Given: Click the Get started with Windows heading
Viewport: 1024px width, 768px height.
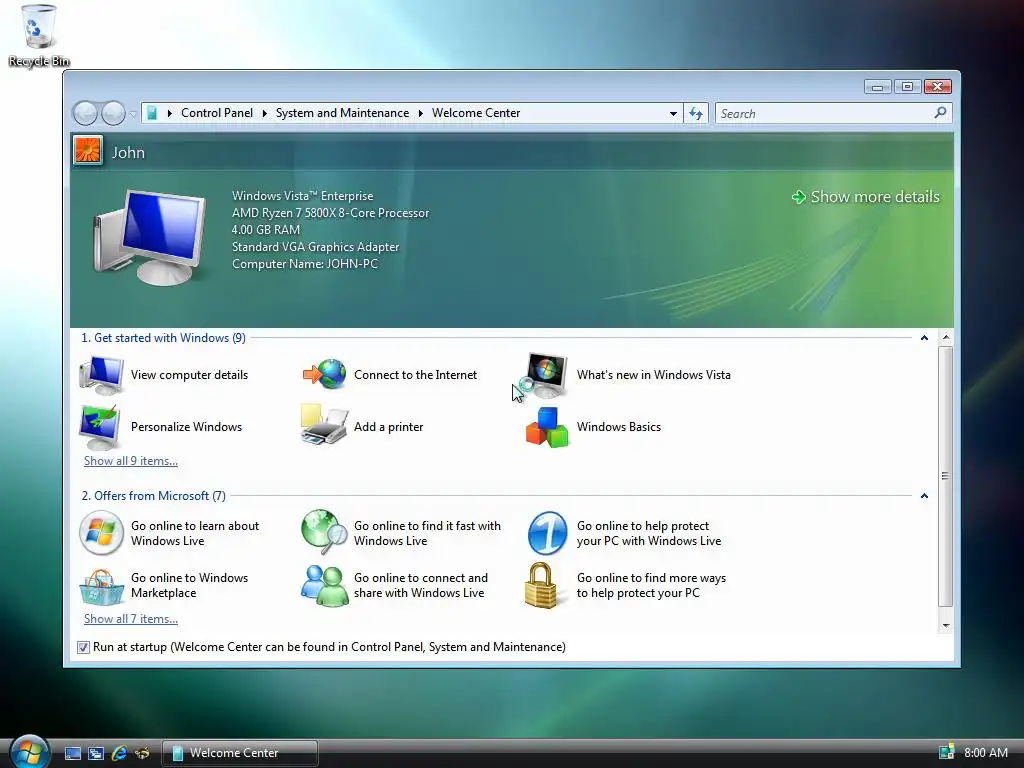Looking at the screenshot, I should point(163,338).
